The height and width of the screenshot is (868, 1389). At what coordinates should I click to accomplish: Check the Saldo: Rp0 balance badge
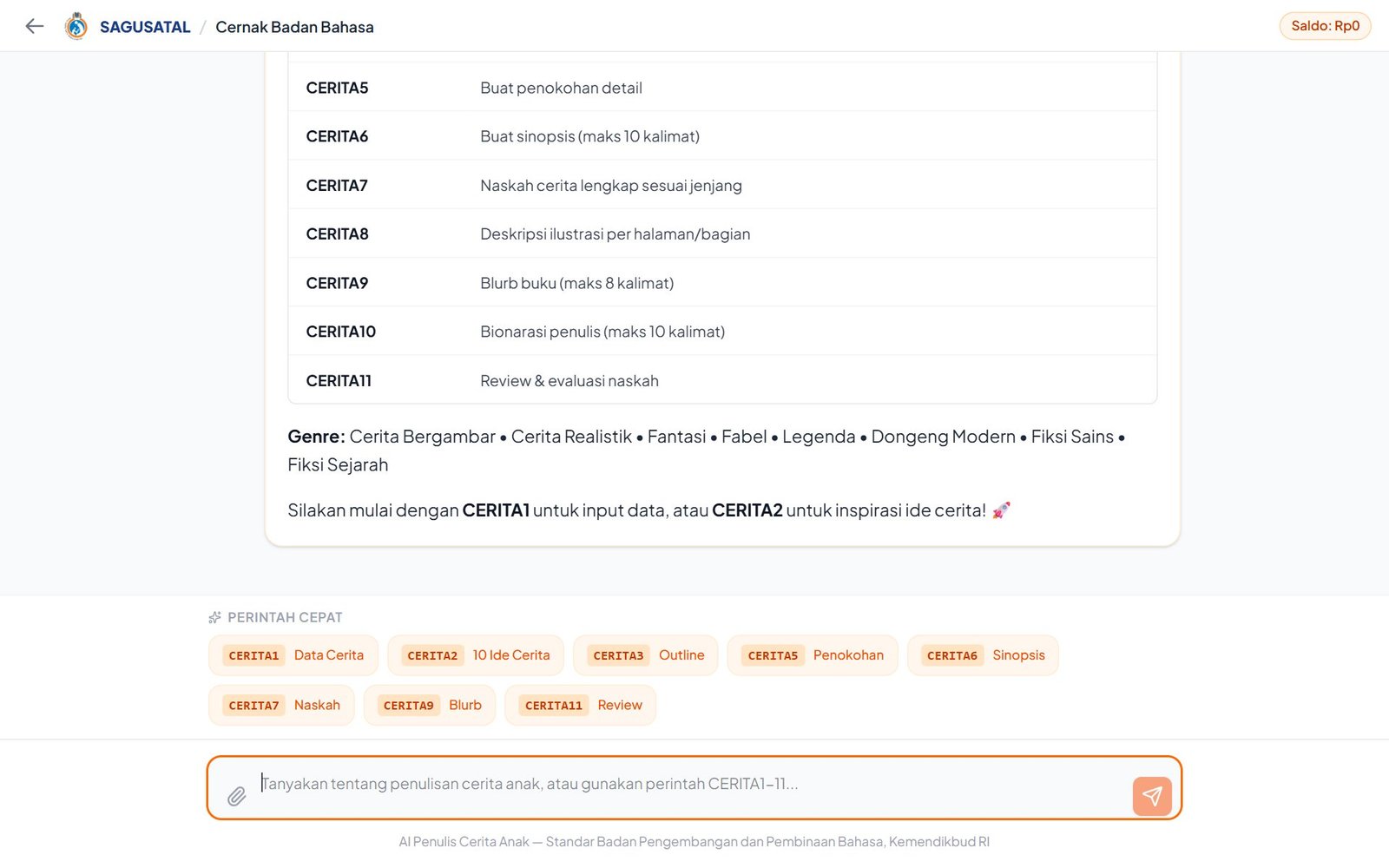tap(1325, 26)
